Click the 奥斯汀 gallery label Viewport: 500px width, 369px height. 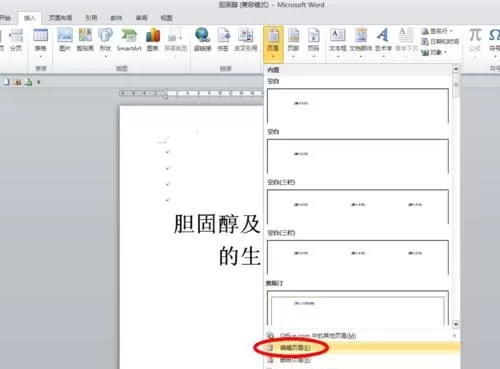(x=274, y=283)
